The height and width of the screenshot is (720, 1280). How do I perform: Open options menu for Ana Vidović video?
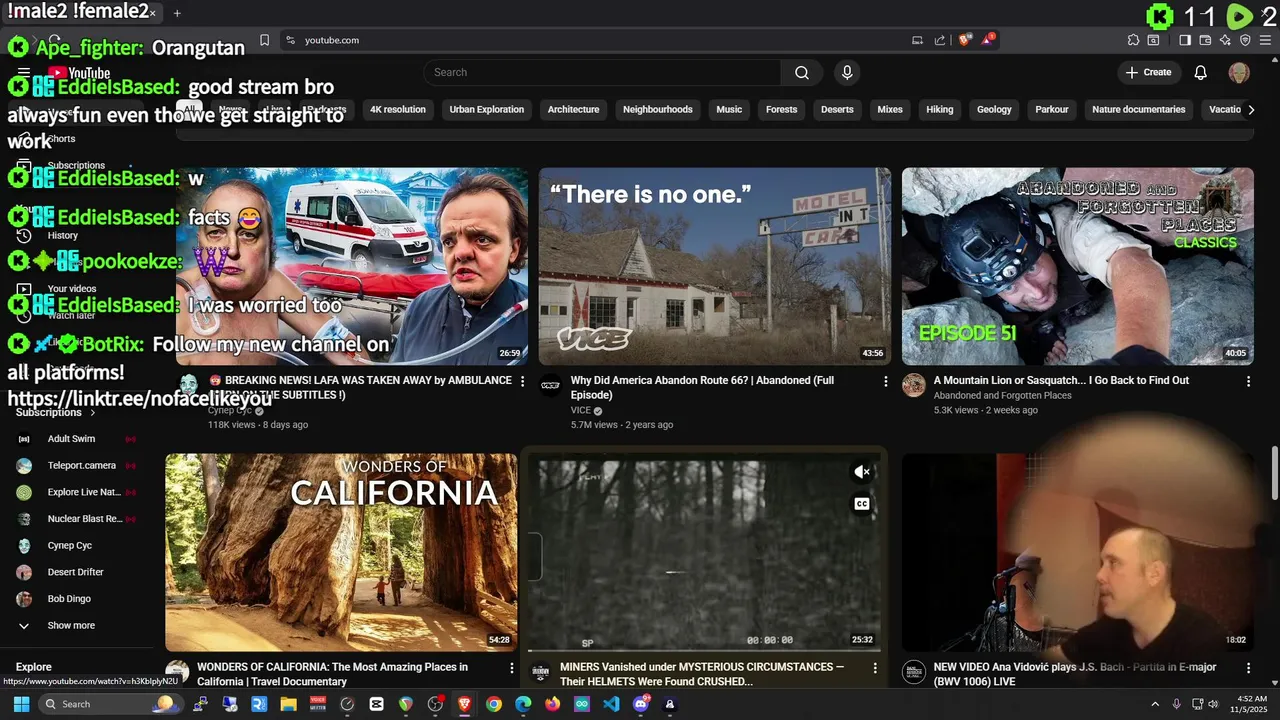[1248, 667]
